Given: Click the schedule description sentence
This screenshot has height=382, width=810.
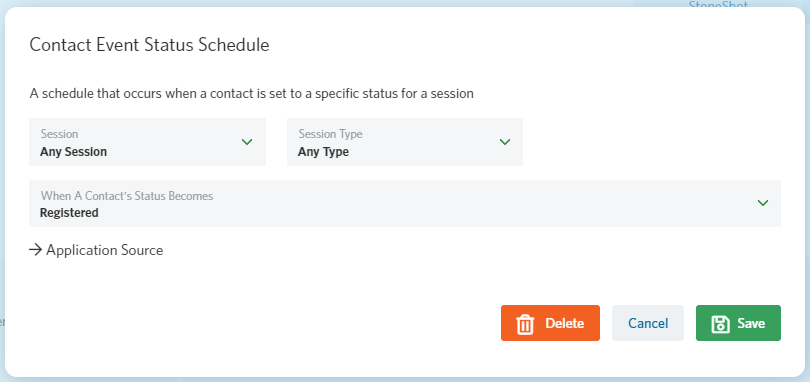Looking at the screenshot, I should point(252,94).
